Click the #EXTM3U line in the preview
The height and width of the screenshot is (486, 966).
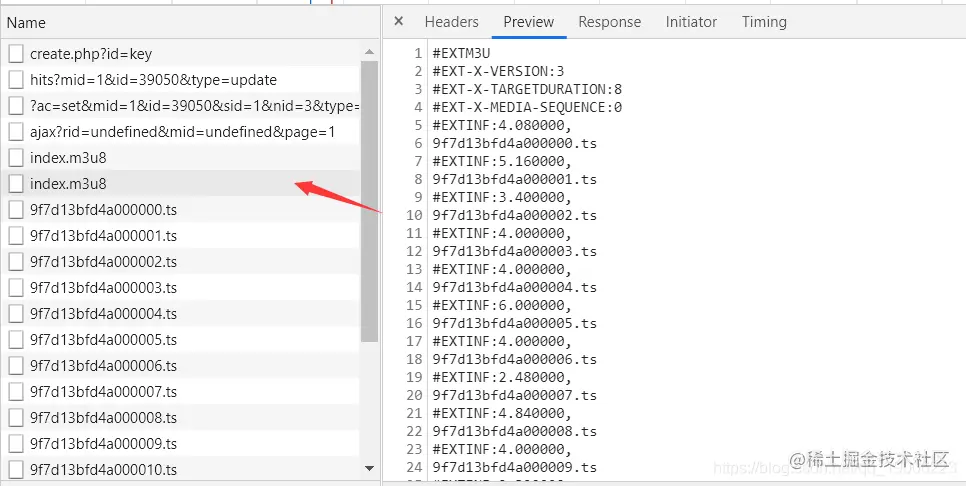(461, 54)
